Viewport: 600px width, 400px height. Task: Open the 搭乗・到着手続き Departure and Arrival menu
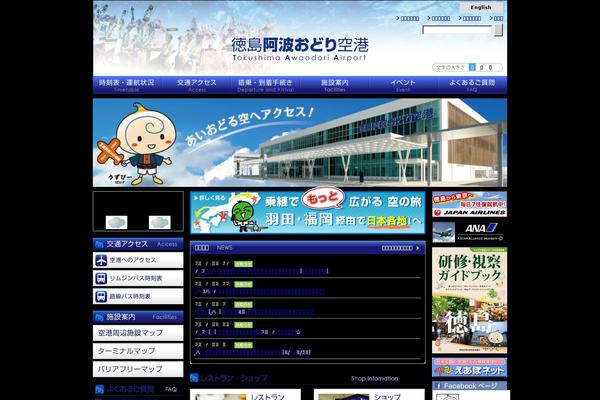coord(266,85)
